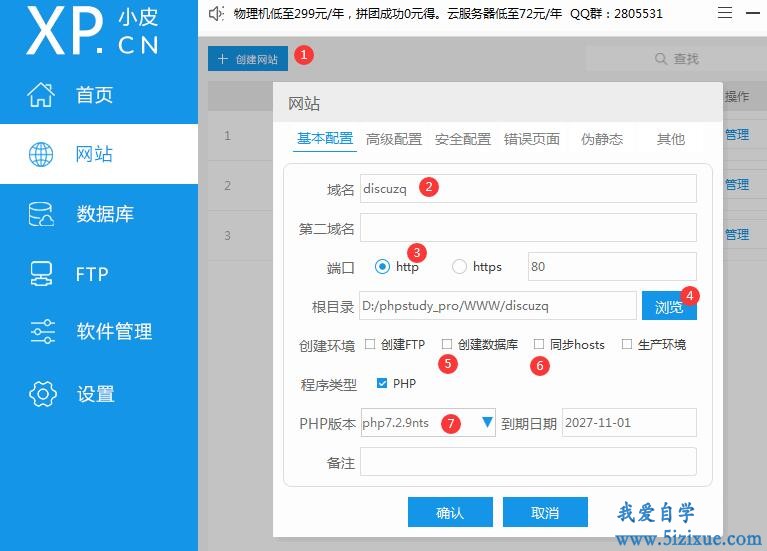This screenshot has height=551, width=767.
Task: Open the PHP版本 dropdown arrow
Action: click(487, 422)
